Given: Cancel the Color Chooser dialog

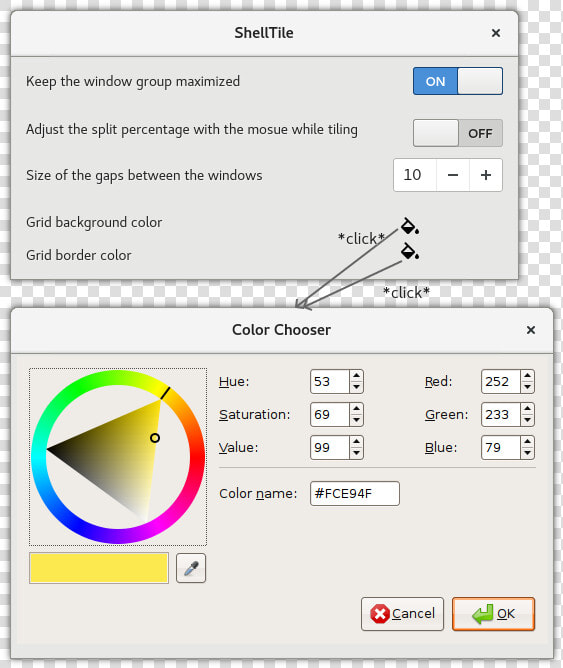Looking at the screenshot, I should tap(402, 614).
